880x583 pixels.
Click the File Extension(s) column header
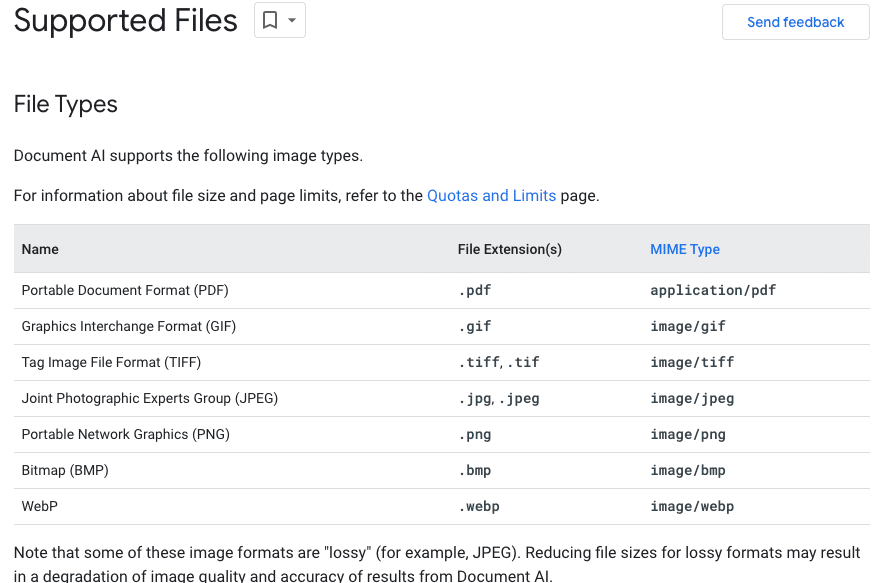(510, 249)
